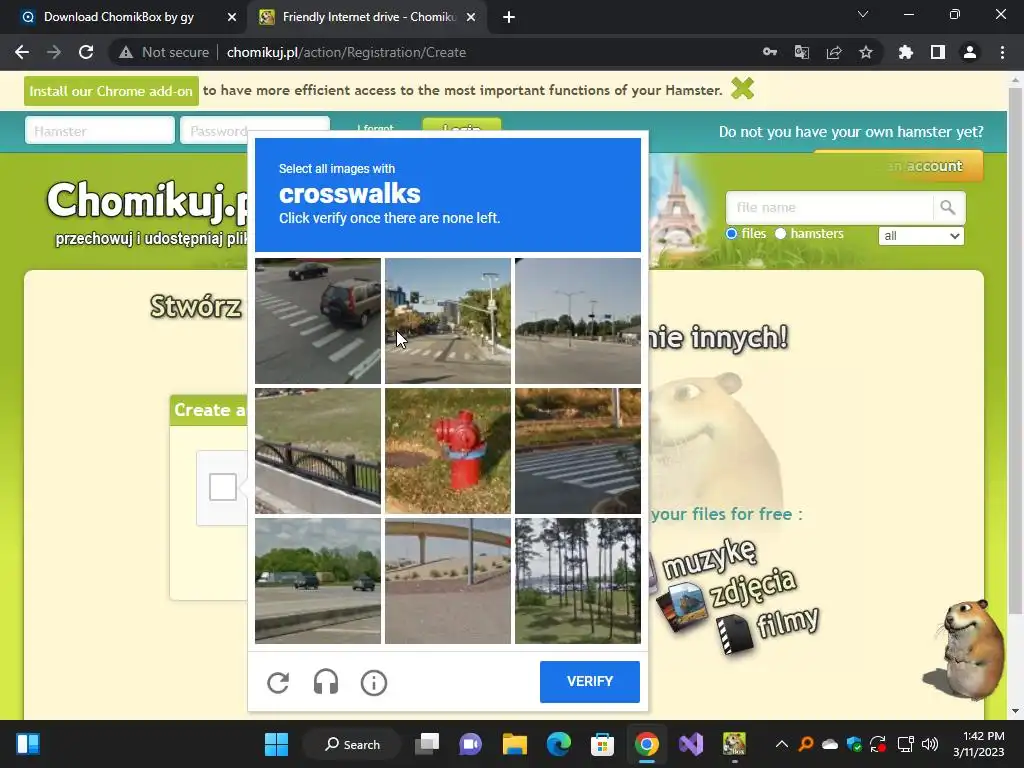Click Install our Chrome add-on button
1024x768 pixels.
pos(111,91)
